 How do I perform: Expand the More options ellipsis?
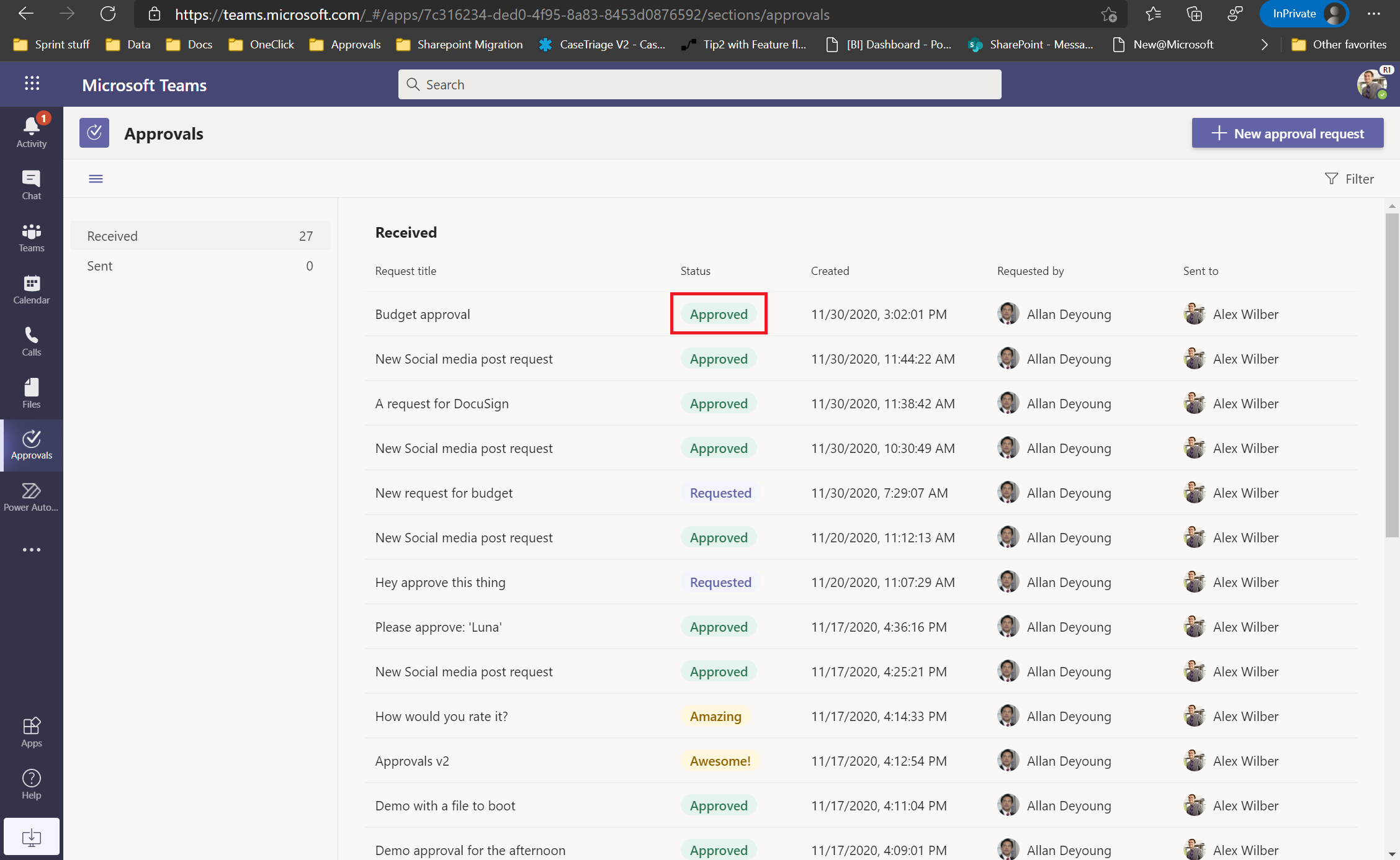31,550
